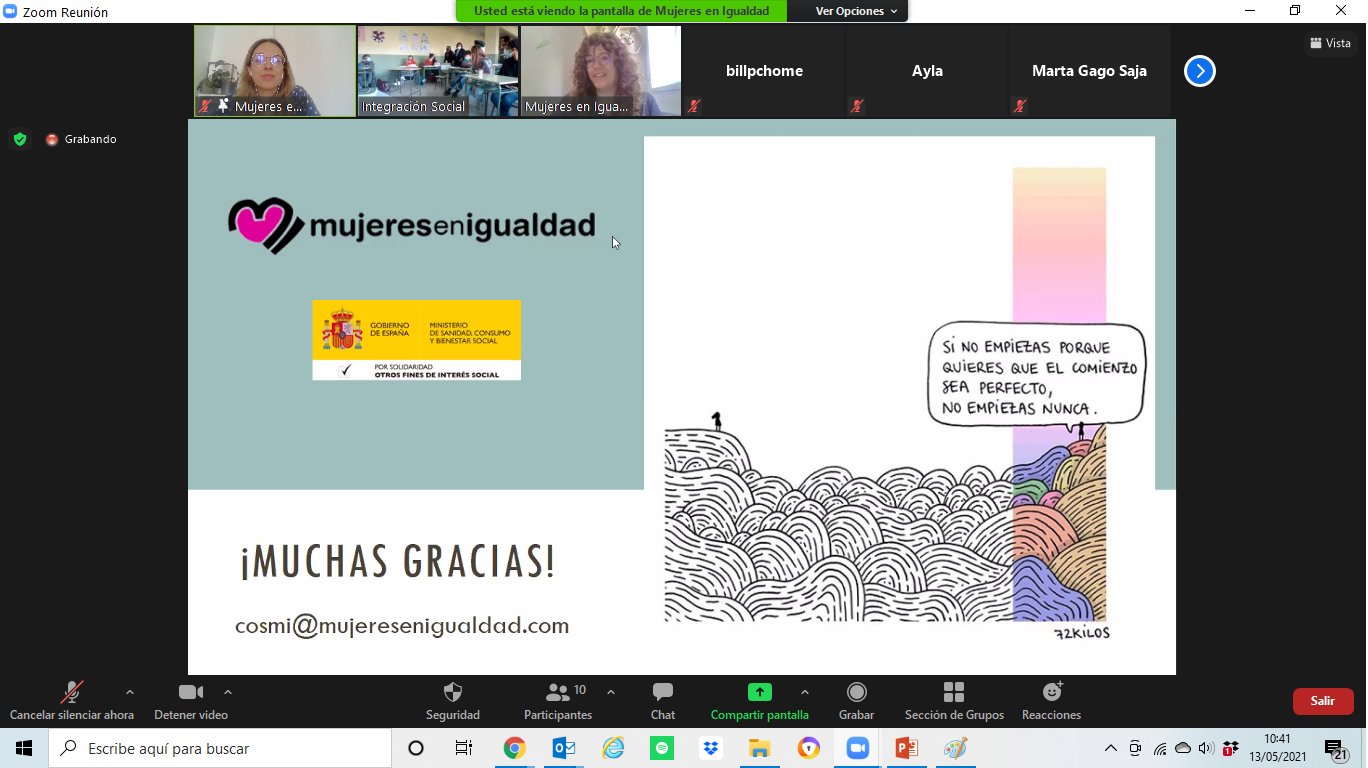Screen dimensions: 1368x768
Task: Select Mujeres en Igua... curly-haired participant thumbnail
Action: [601, 71]
